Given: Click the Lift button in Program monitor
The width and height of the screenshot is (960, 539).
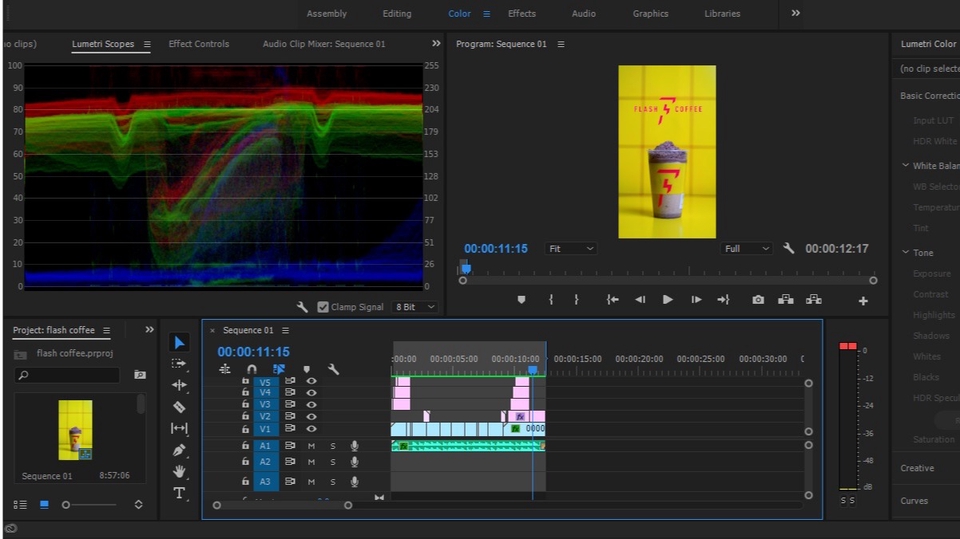Looking at the screenshot, I should pos(786,300).
